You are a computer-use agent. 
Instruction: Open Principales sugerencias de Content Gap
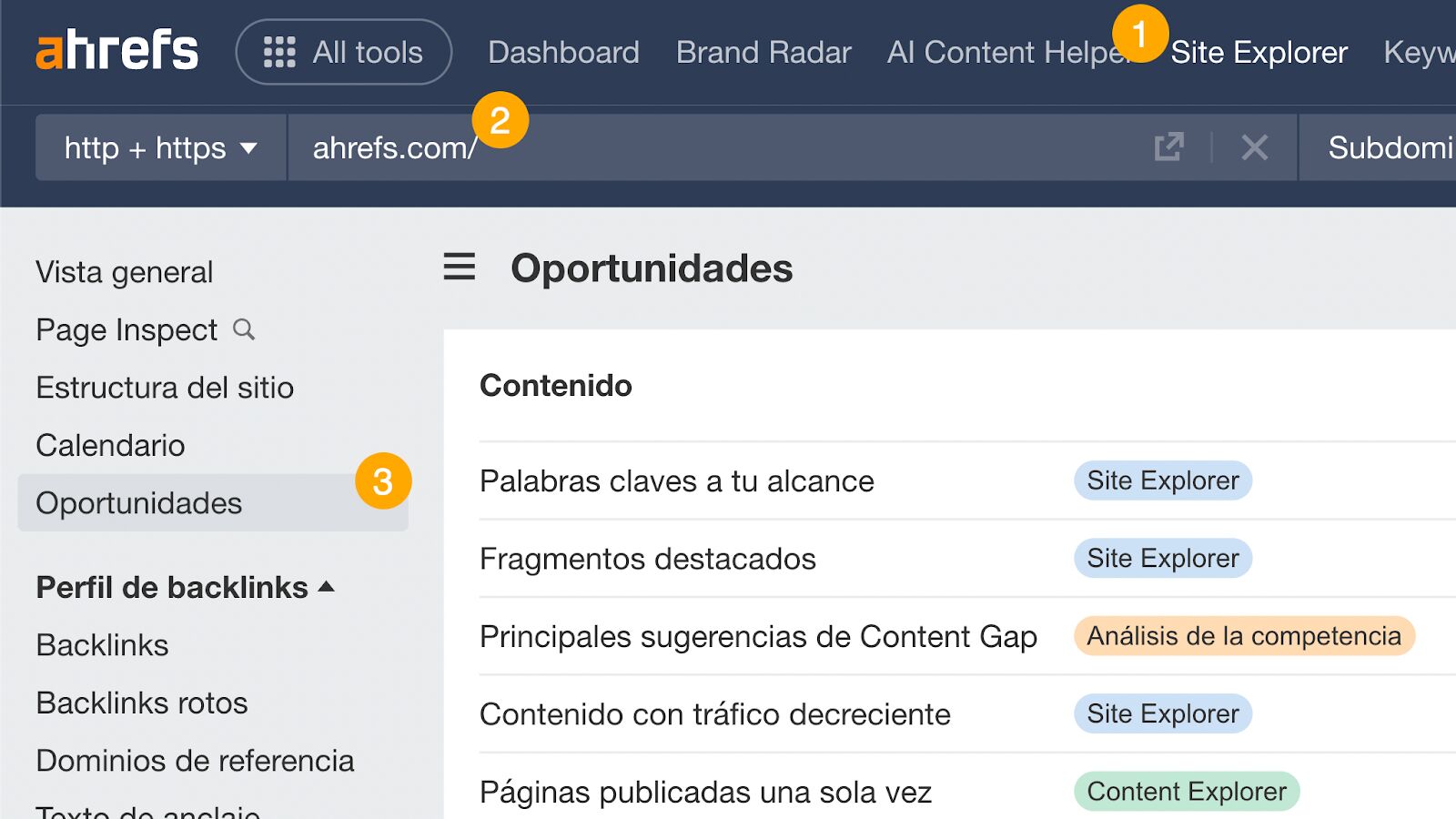tap(759, 636)
